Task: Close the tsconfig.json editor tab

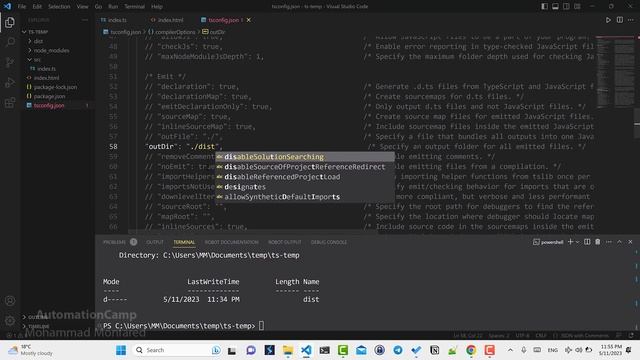Action: [249, 20]
